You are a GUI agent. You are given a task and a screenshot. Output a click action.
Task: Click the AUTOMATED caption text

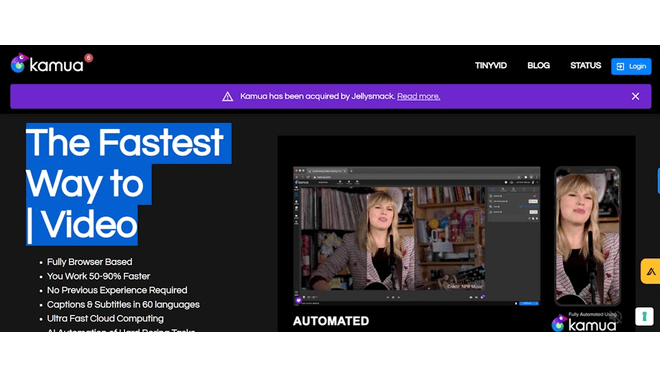[x=331, y=321]
